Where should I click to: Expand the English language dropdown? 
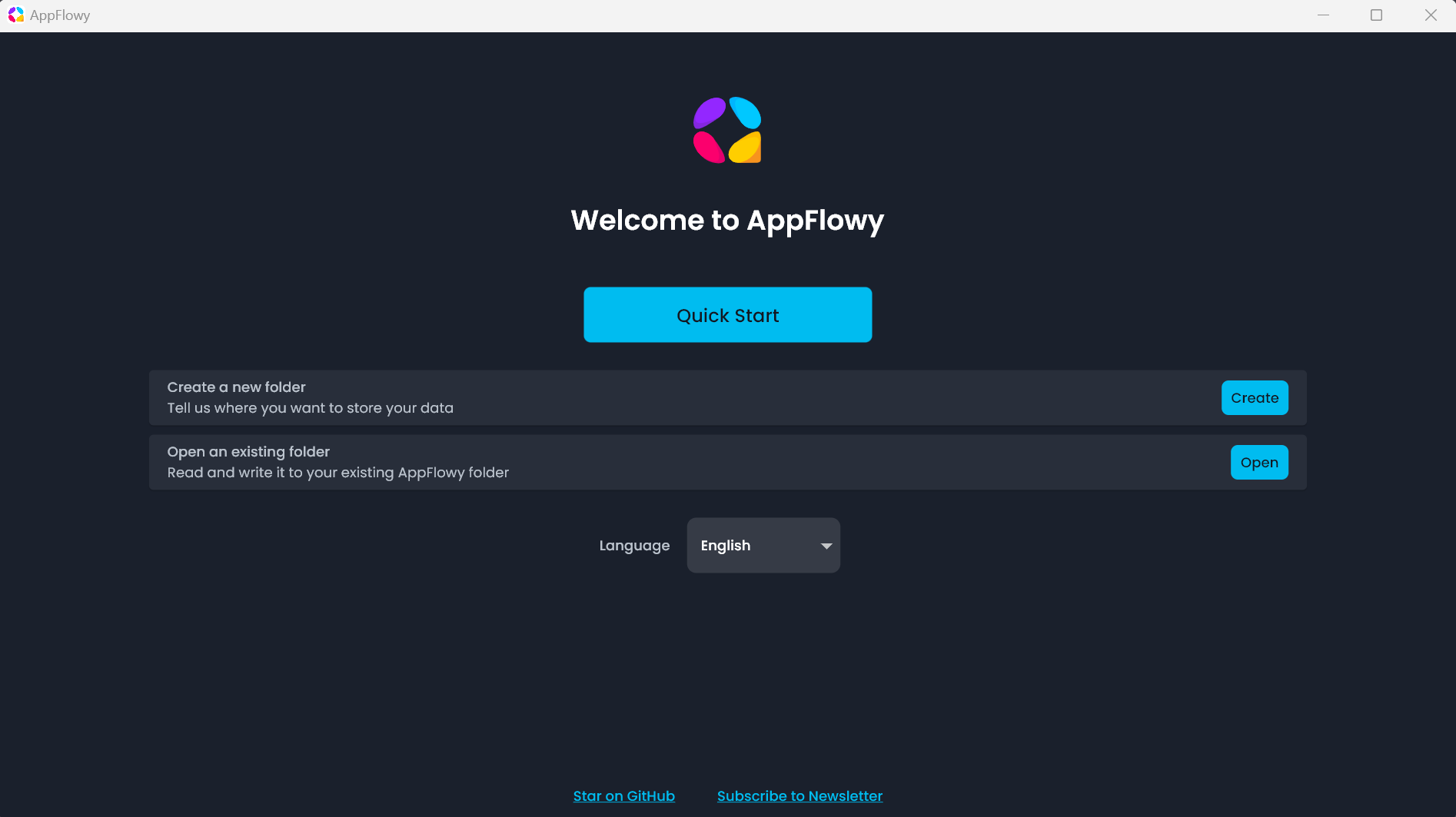763,545
